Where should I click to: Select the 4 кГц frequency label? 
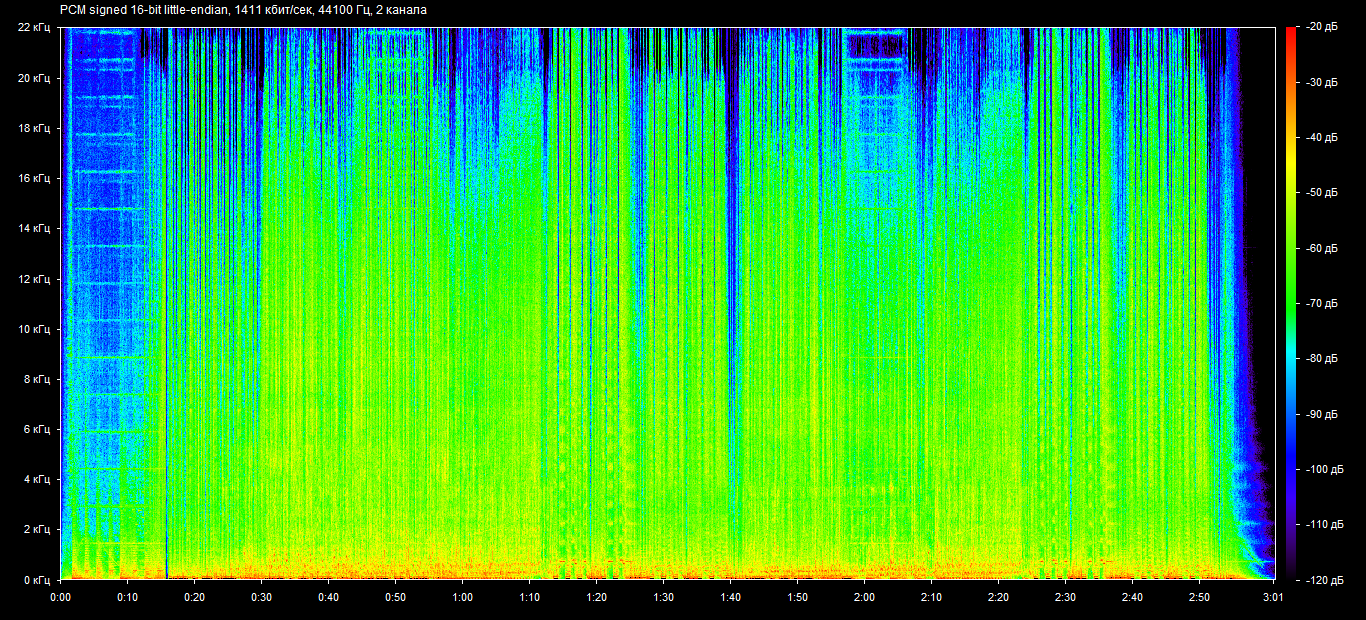coord(38,479)
